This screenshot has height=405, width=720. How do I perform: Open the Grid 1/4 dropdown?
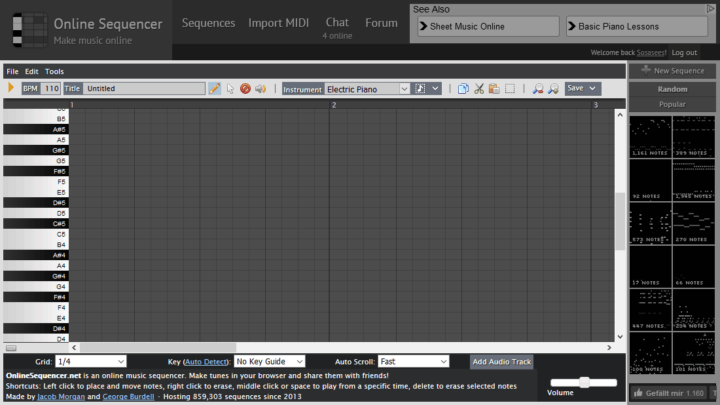tap(91, 361)
